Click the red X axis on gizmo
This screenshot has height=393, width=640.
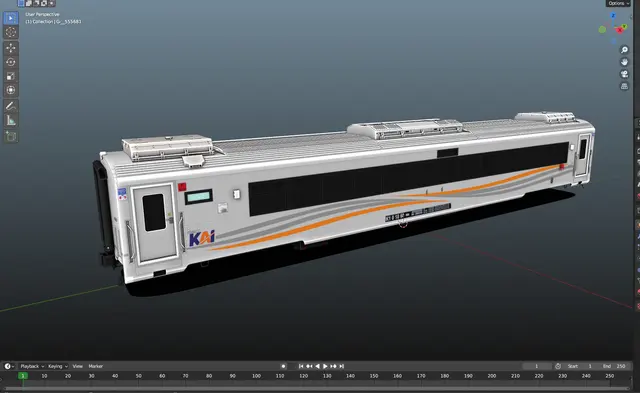620,30
